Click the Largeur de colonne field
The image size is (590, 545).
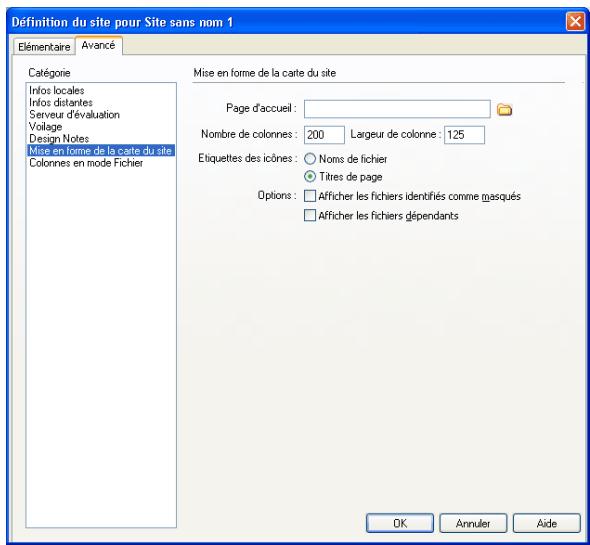[464, 135]
